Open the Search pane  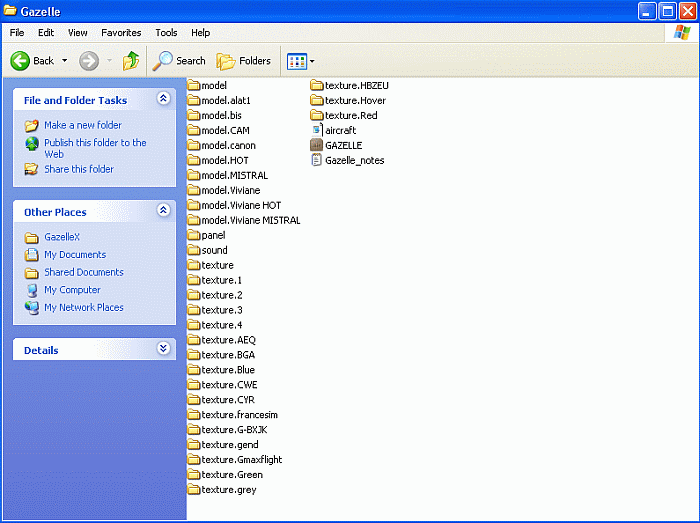click(179, 61)
